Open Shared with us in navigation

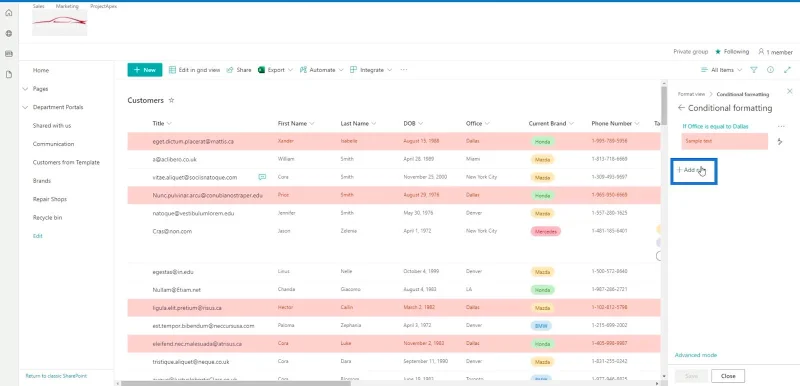52,125
